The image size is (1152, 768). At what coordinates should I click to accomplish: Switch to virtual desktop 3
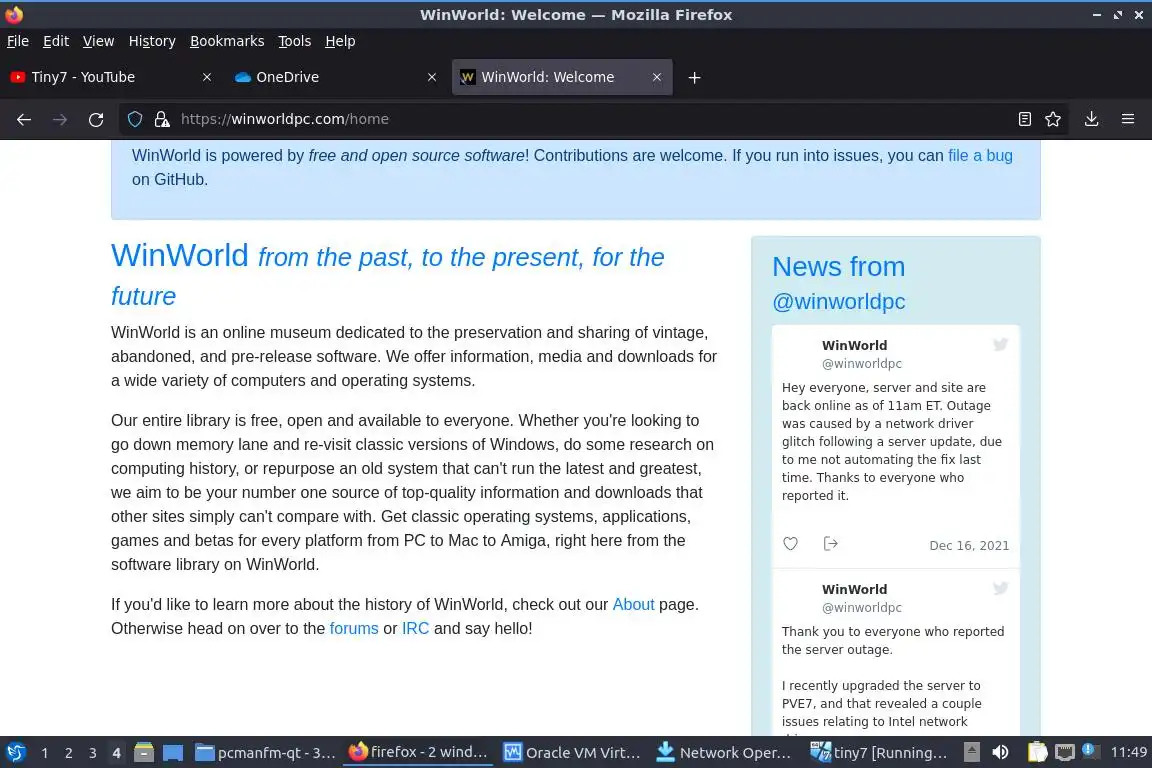click(x=93, y=753)
